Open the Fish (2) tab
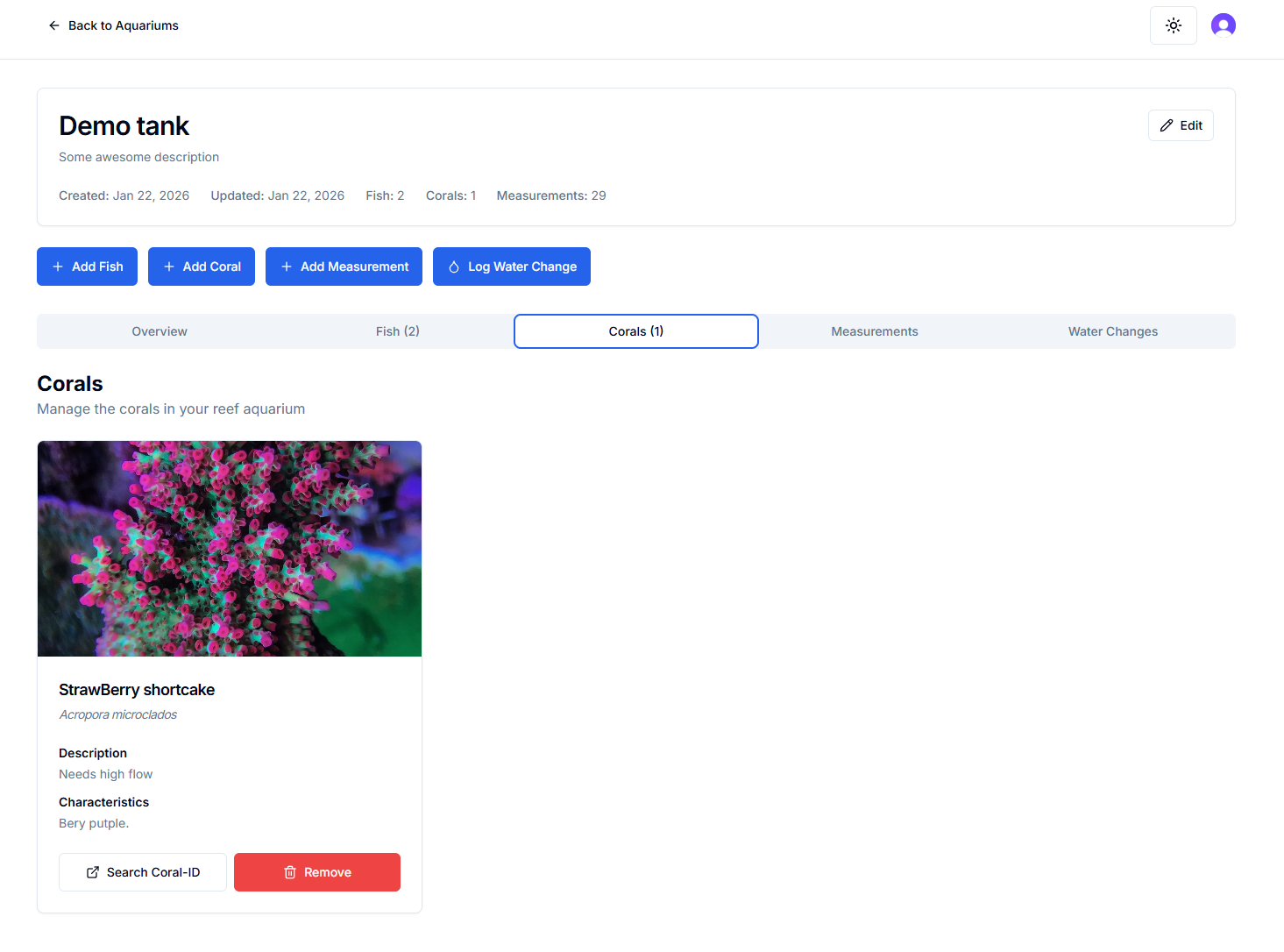The height and width of the screenshot is (952, 1284). 398,331
